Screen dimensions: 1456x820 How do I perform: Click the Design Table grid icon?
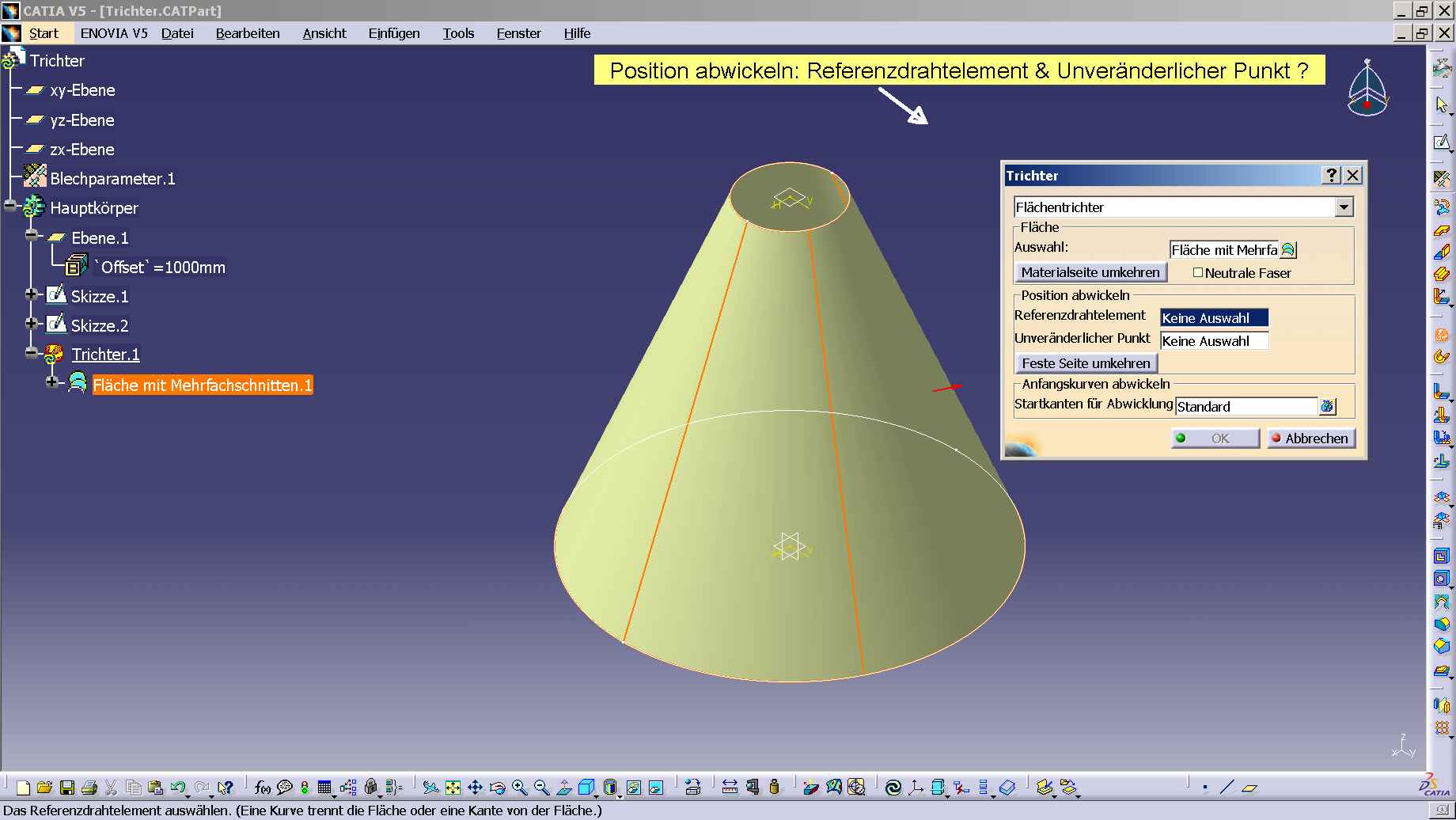coord(324,788)
